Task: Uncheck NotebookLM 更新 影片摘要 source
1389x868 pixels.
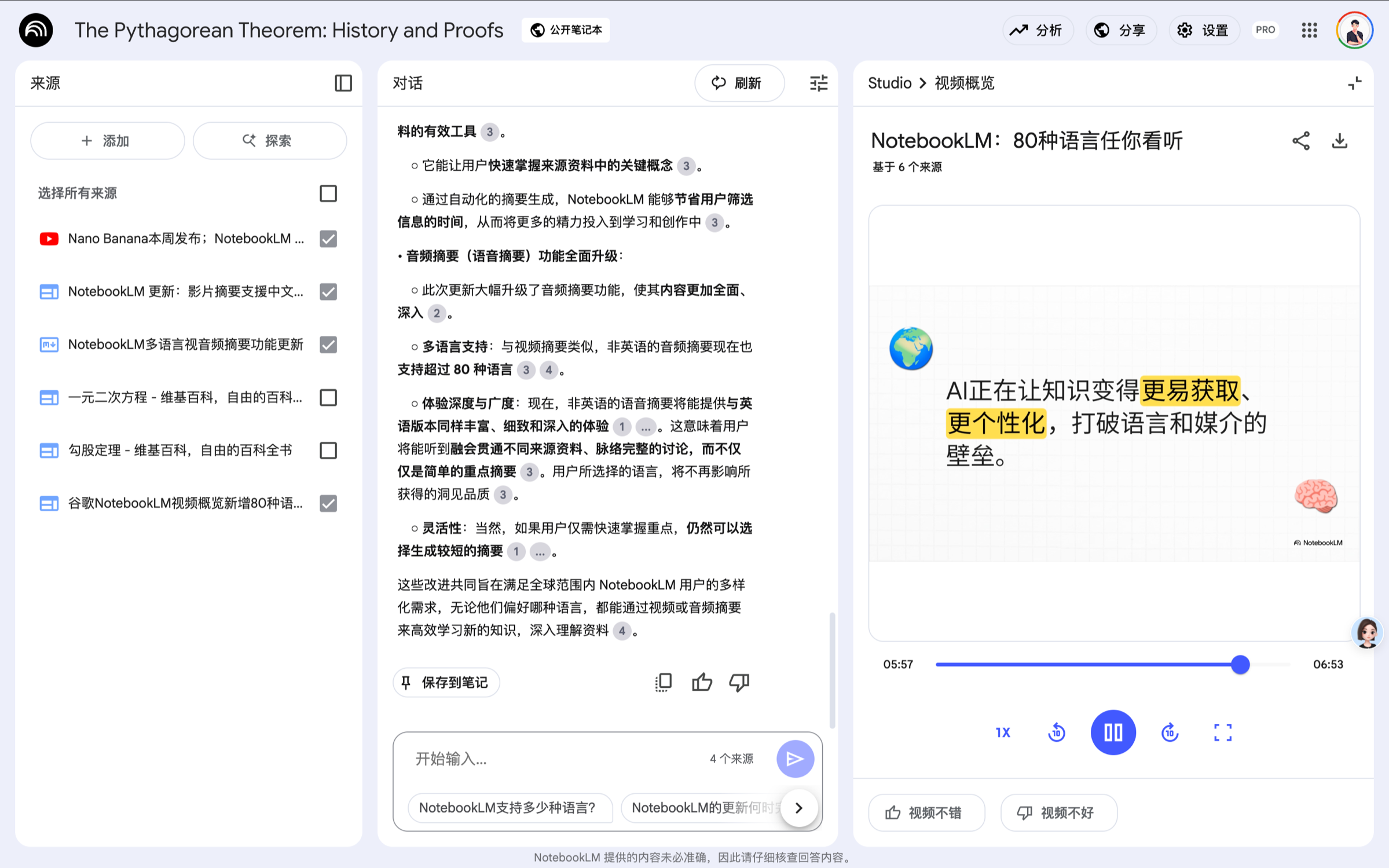Action: tap(328, 292)
